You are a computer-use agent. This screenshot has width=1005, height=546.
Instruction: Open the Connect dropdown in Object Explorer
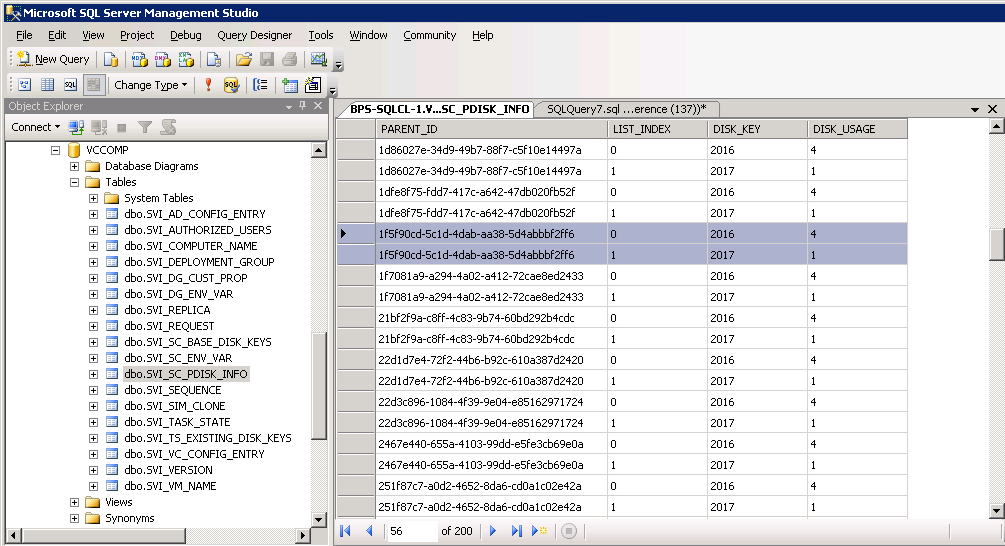coord(35,127)
